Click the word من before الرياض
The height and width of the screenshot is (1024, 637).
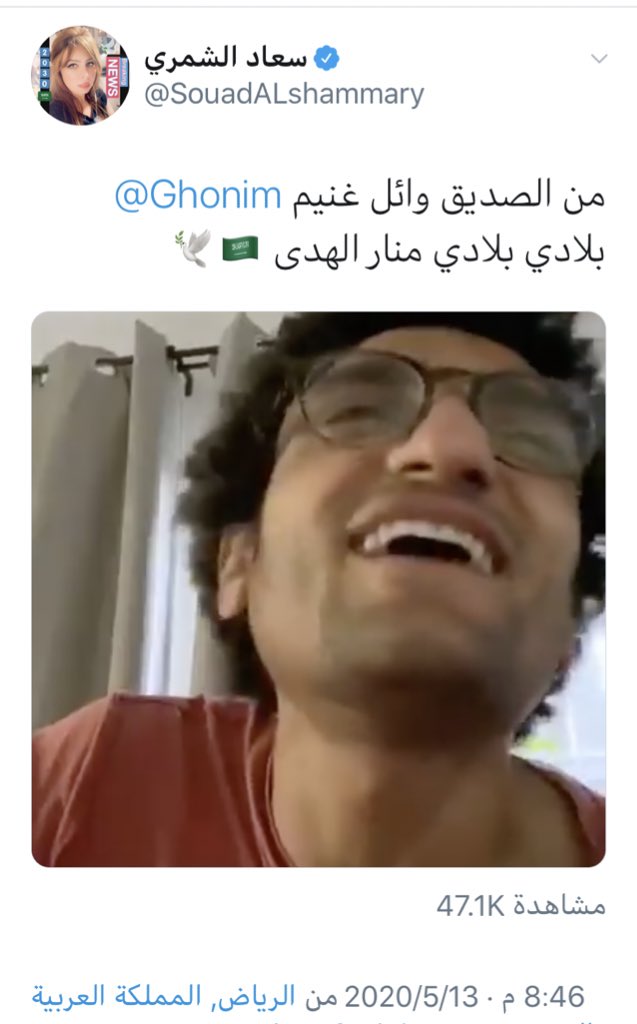click(321, 998)
